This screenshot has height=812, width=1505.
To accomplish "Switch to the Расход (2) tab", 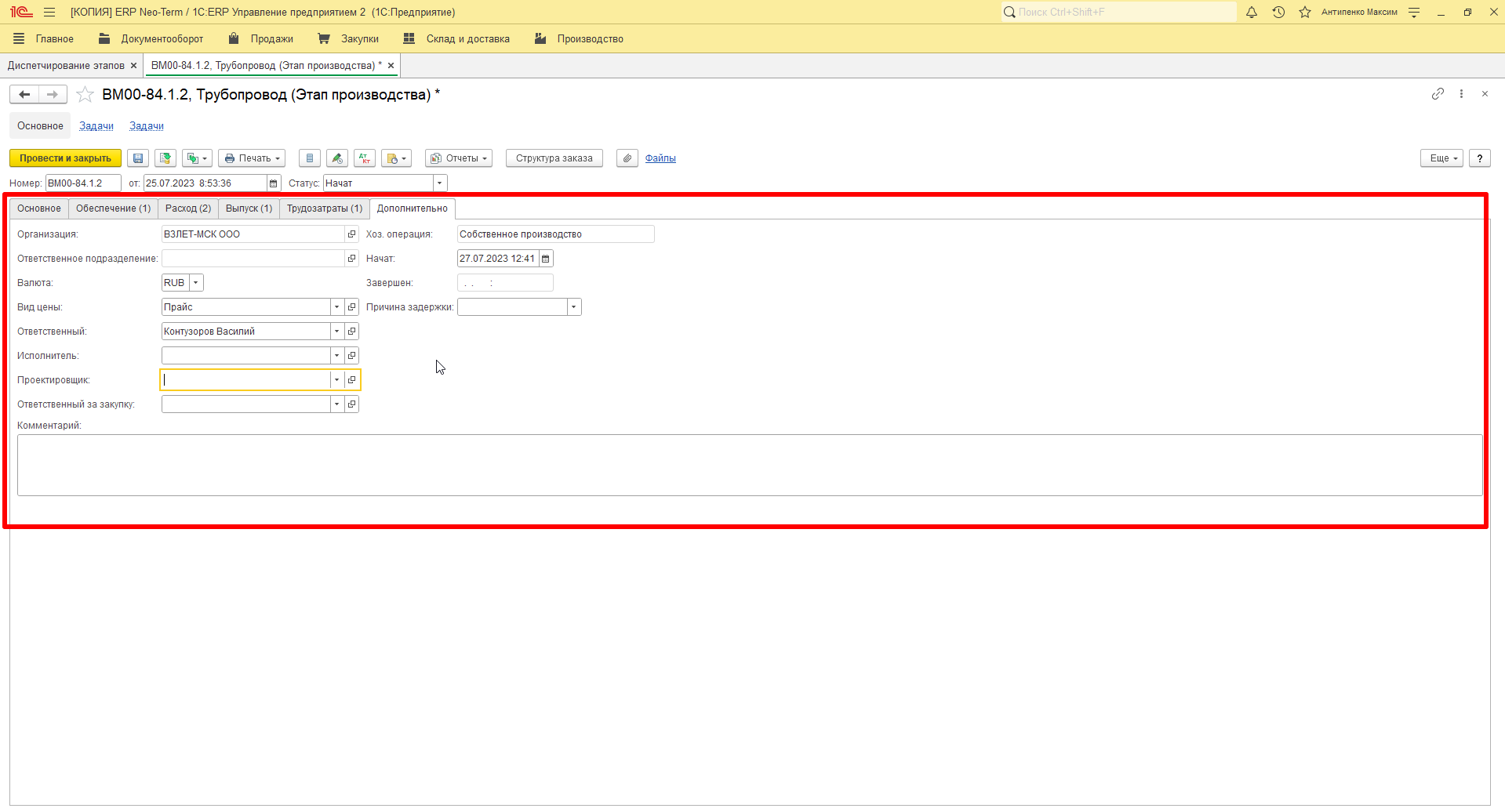I will click(188, 208).
